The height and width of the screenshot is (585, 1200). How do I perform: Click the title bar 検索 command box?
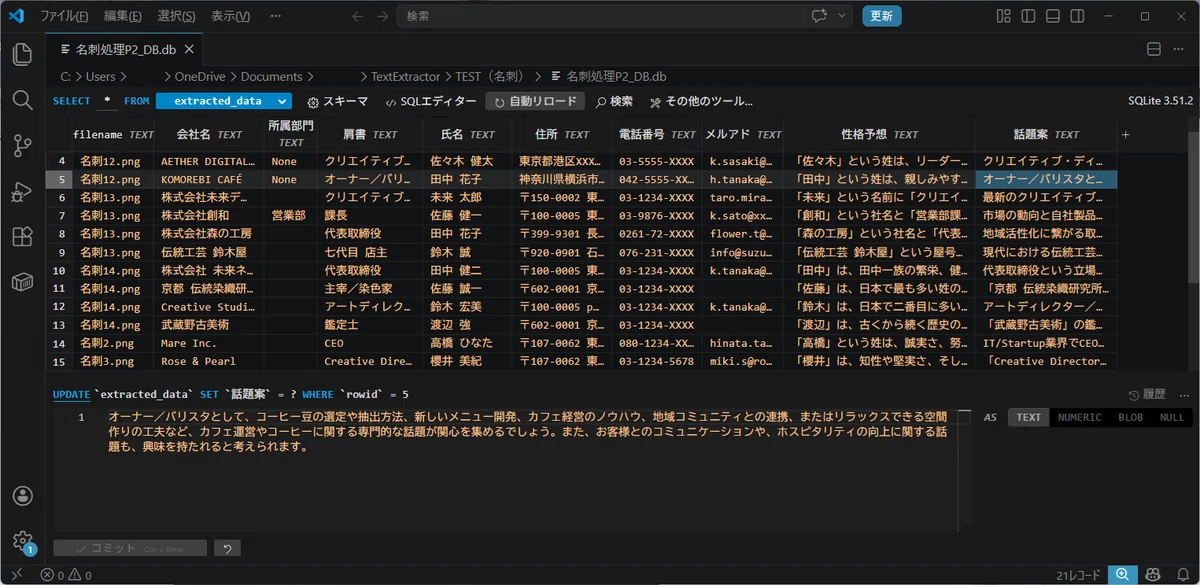tap(600, 16)
